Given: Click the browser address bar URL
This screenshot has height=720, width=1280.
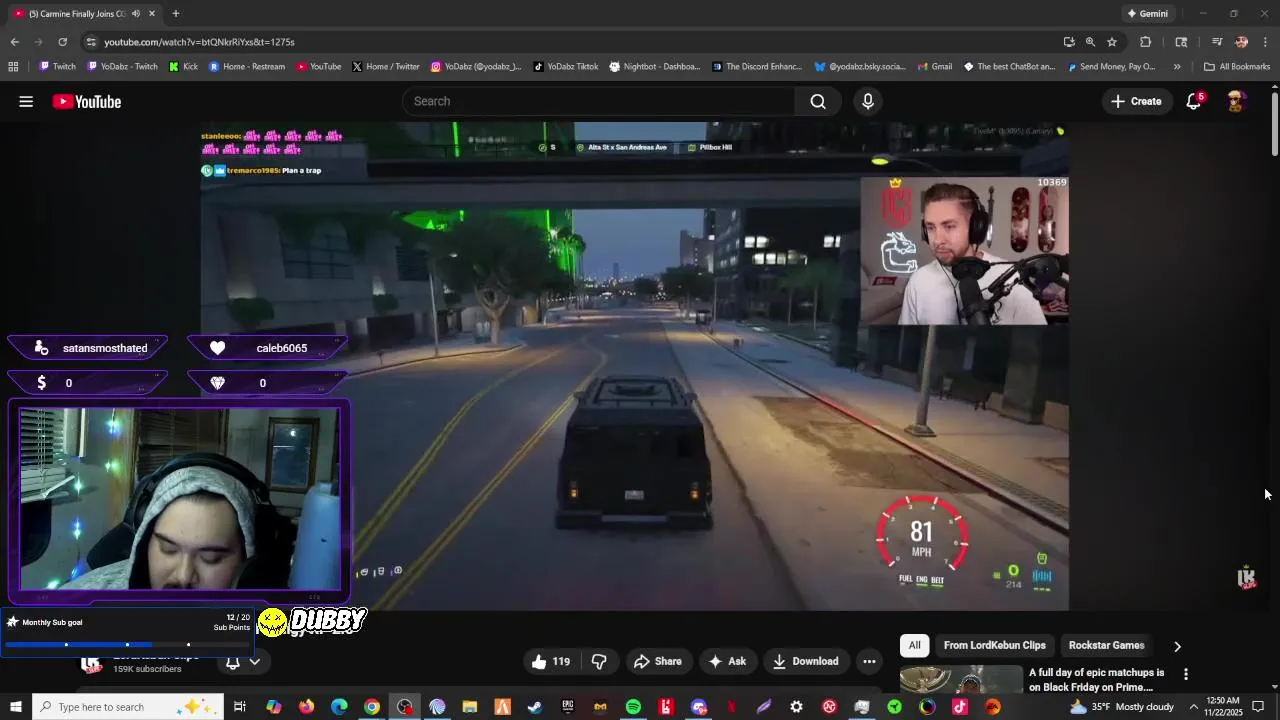Looking at the screenshot, I should pyautogui.click(x=199, y=42).
